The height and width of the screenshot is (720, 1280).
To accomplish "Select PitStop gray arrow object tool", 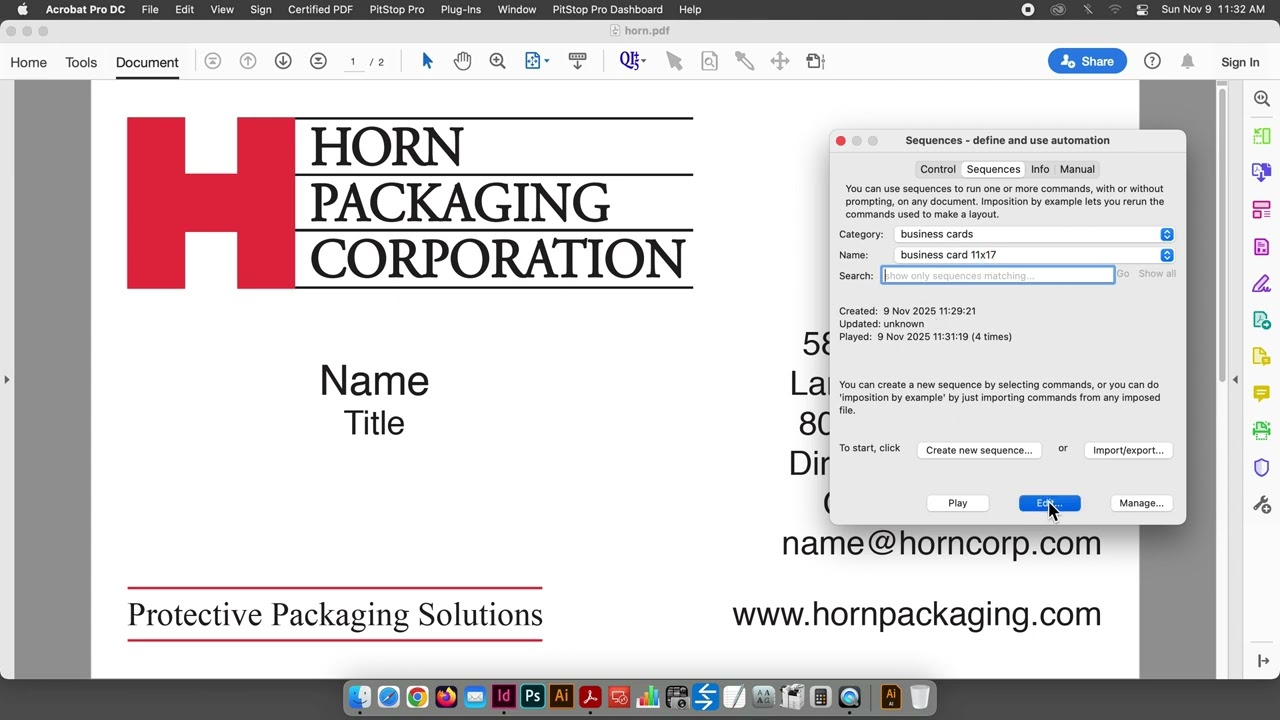I will (674, 61).
